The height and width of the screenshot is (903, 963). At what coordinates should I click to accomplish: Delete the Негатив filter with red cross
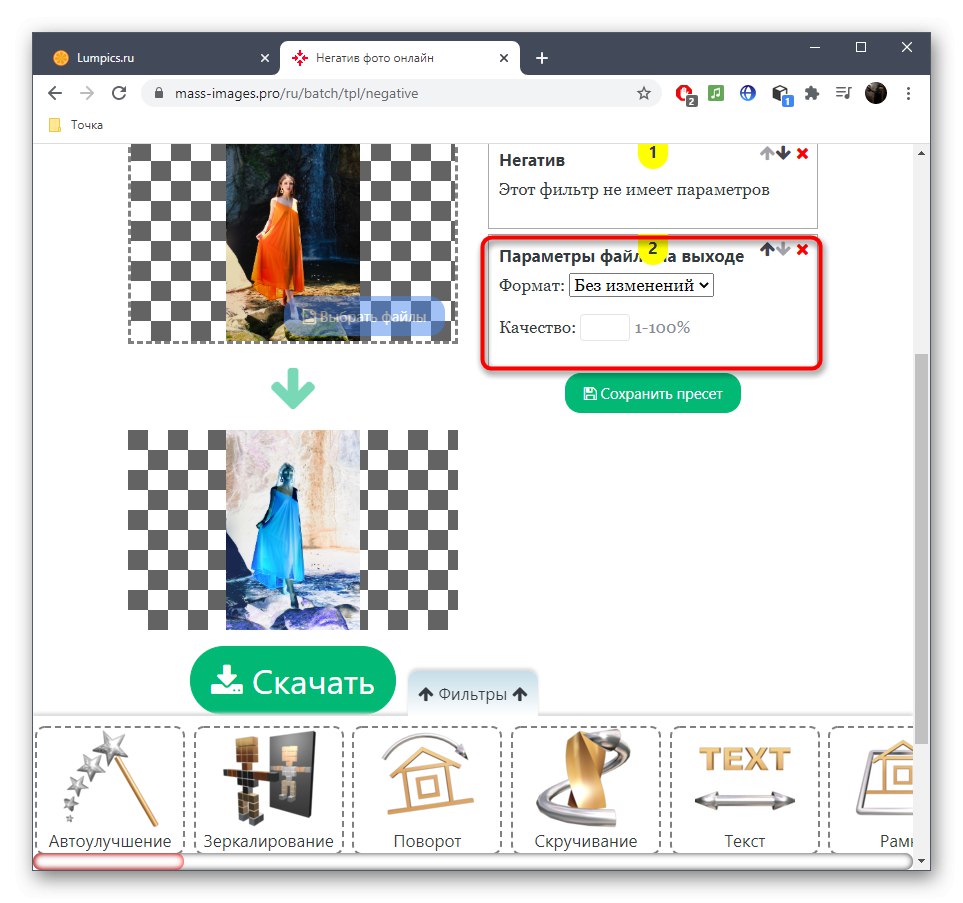pyautogui.click(x=802, y=154)
